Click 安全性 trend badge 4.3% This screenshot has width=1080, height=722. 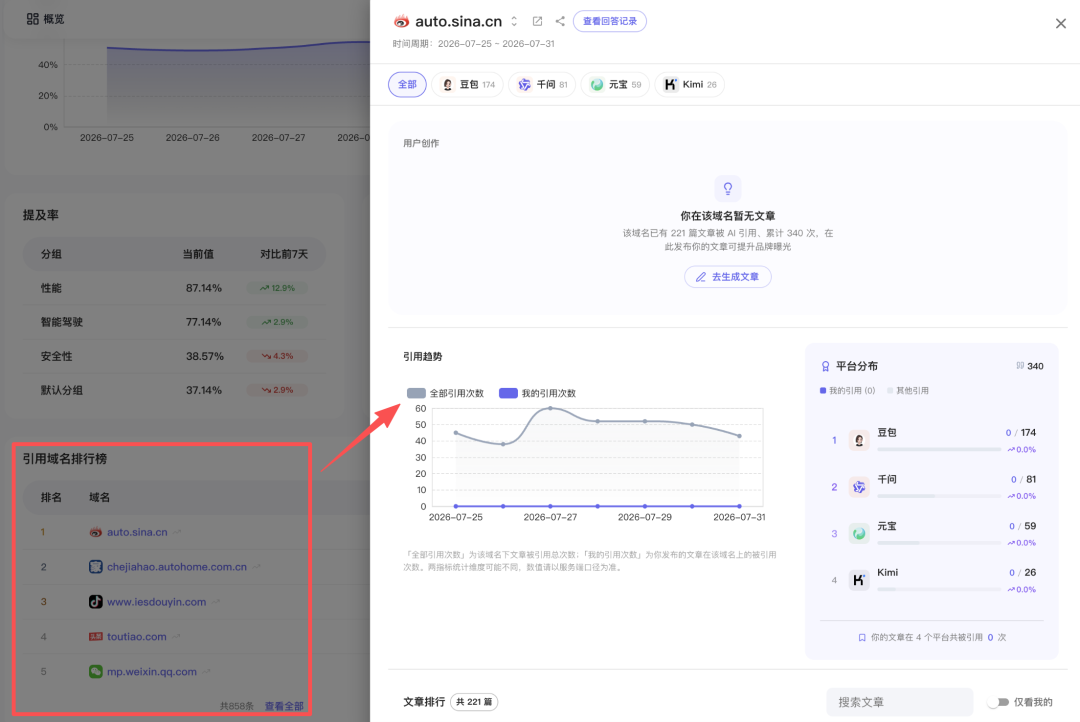click(277, 356)
